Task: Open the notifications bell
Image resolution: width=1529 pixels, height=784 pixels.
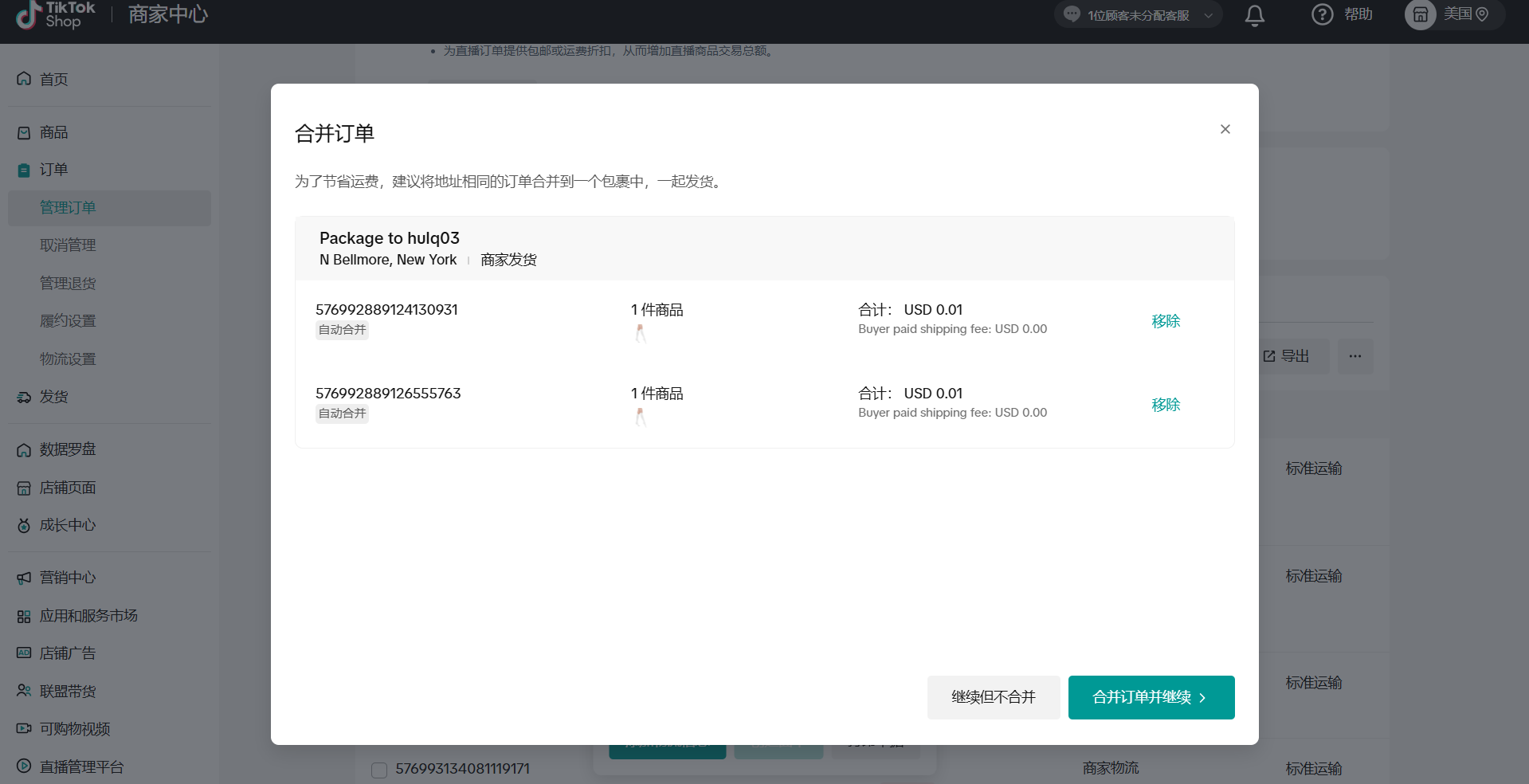Action: (x=1254, y=15)
